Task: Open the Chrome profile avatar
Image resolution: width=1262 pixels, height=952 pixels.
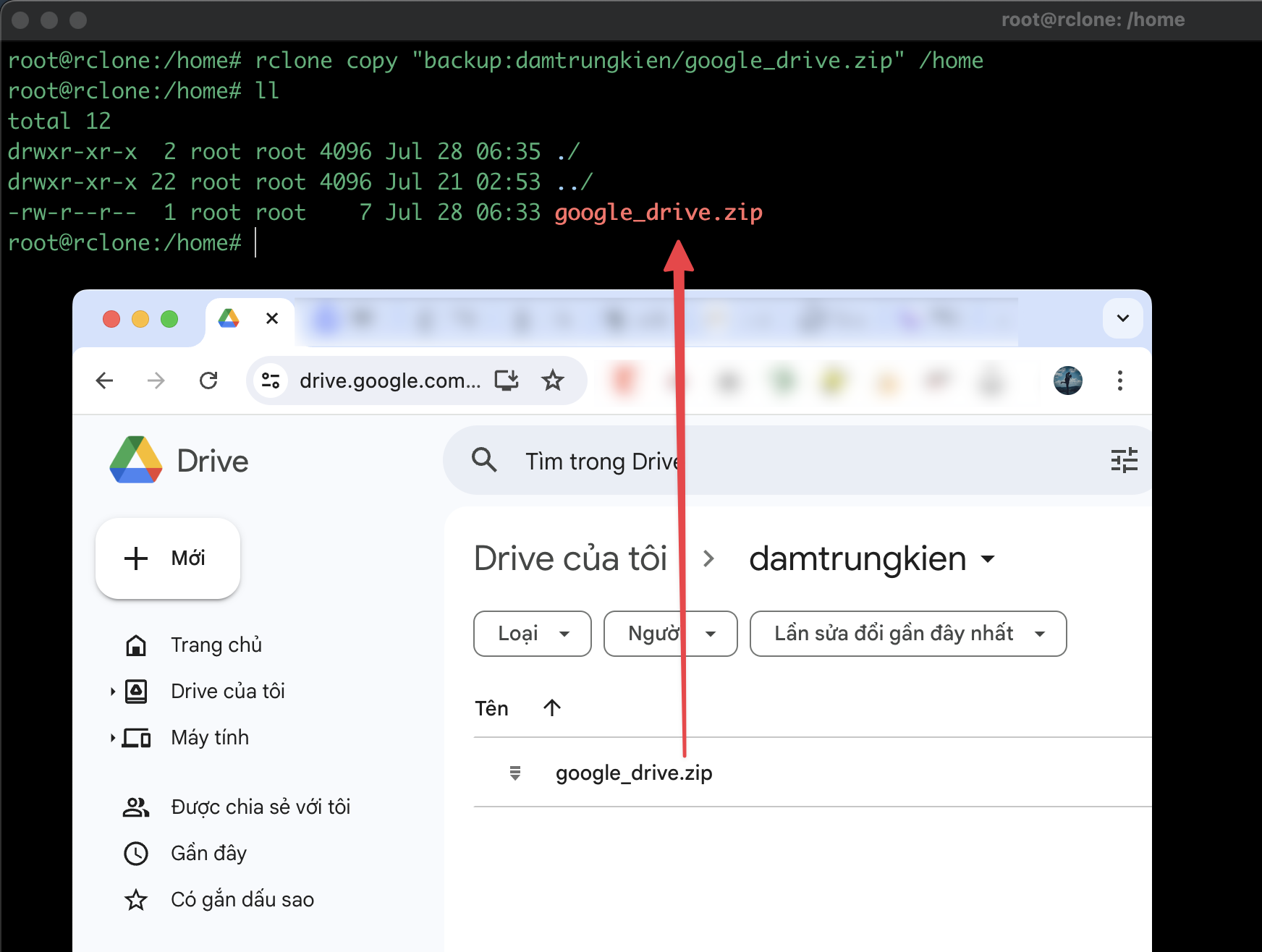Action: [x=1068, y=381]
